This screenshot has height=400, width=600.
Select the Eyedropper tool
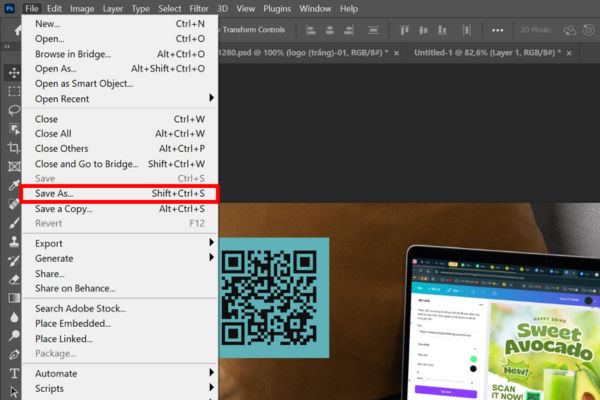coord(14,185)
